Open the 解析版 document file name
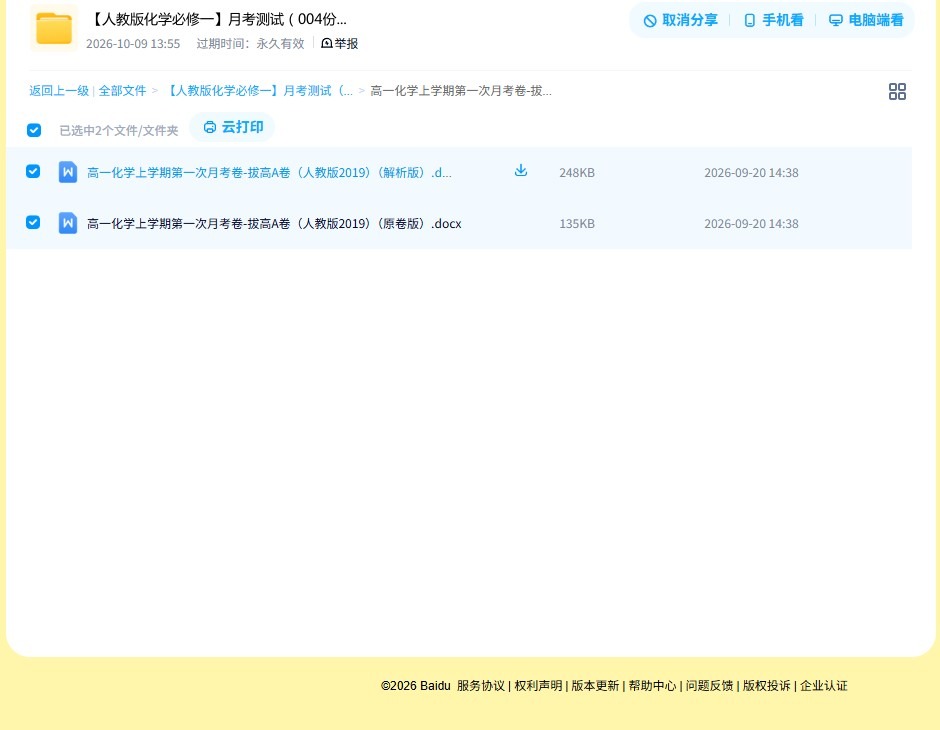The width and height of the screenshot is (940, 730). (269, 173)
